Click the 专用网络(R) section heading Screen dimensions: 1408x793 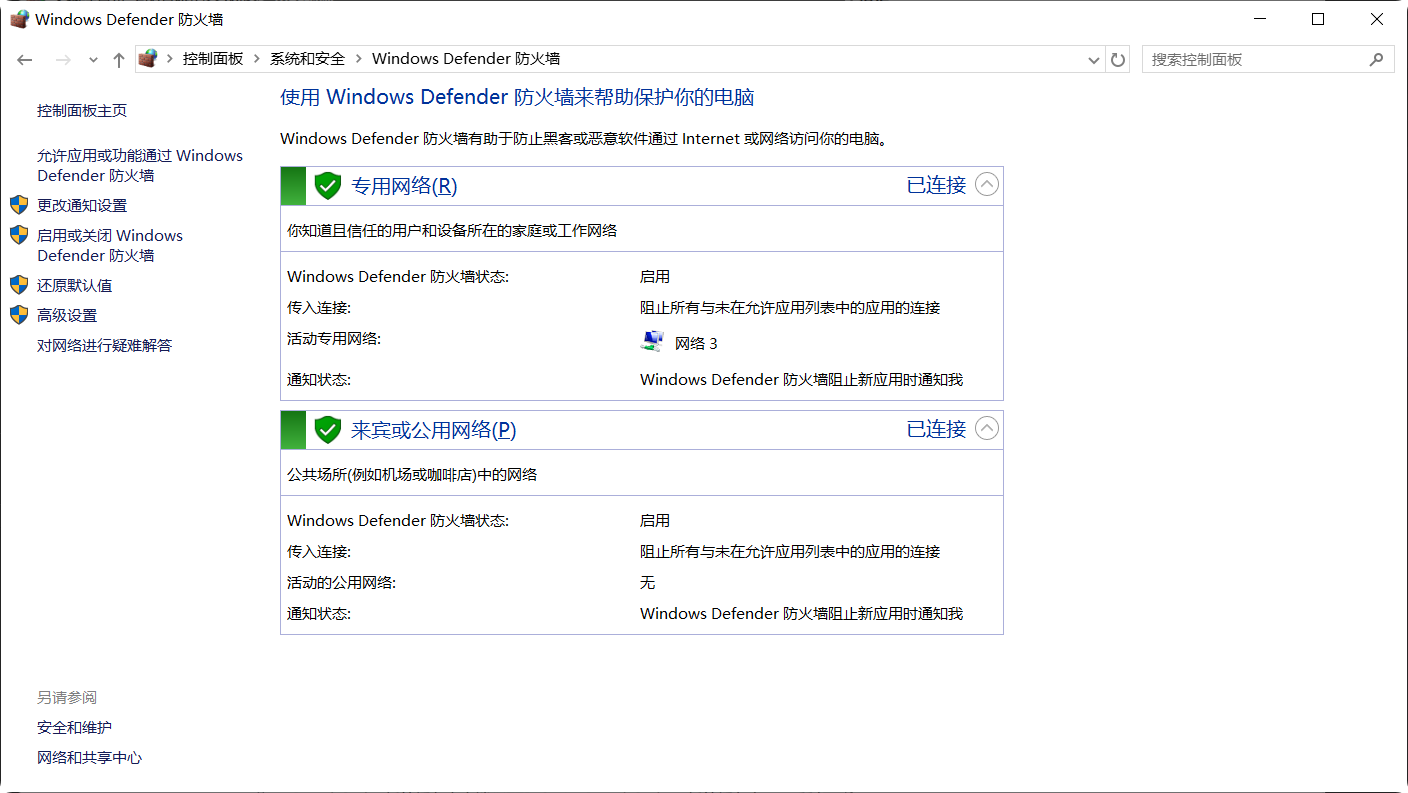click(404, 186)
